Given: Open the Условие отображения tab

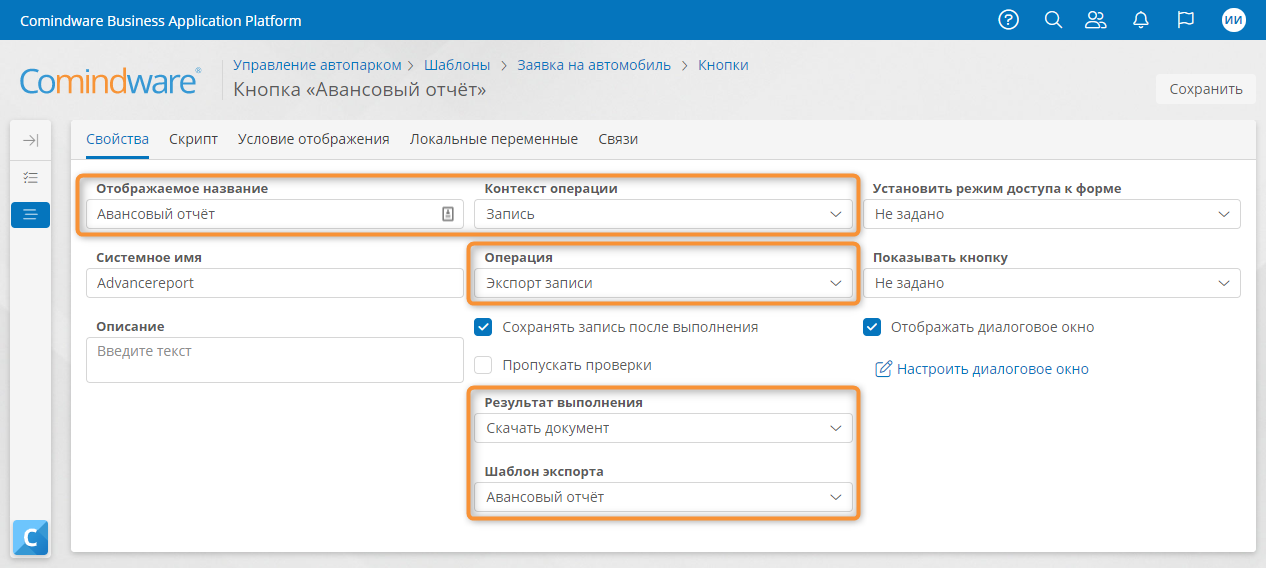Looking at the screenshot, I should (313, 139).
